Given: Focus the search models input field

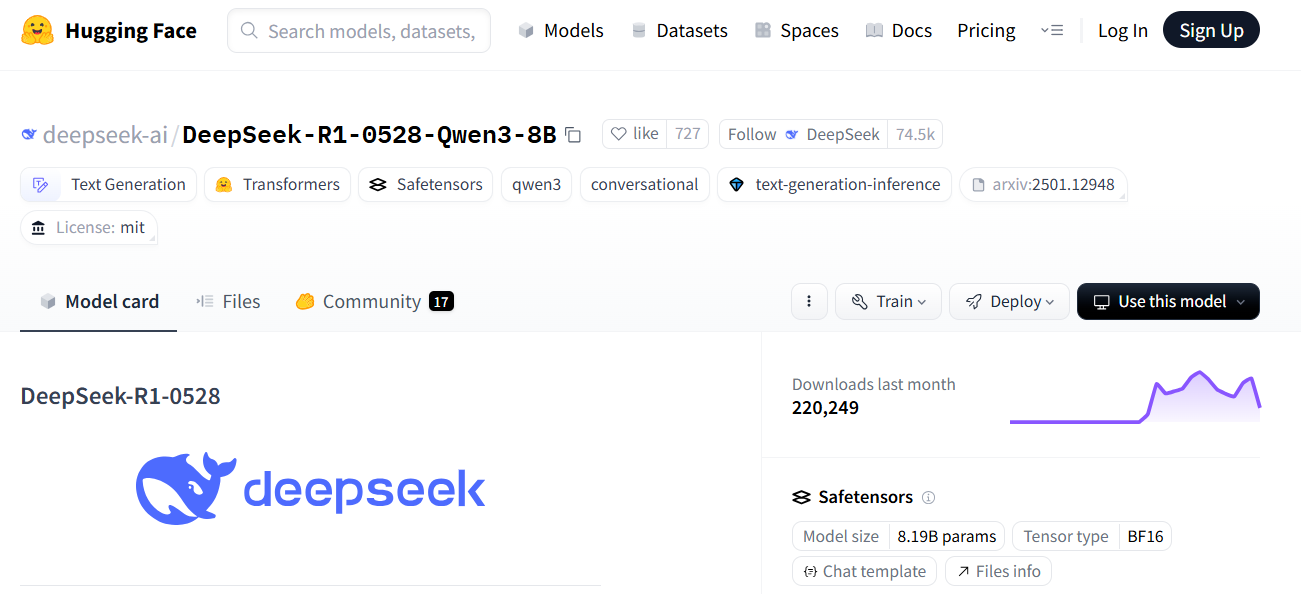Looking at the screenshot, I should tap(359, 31).
